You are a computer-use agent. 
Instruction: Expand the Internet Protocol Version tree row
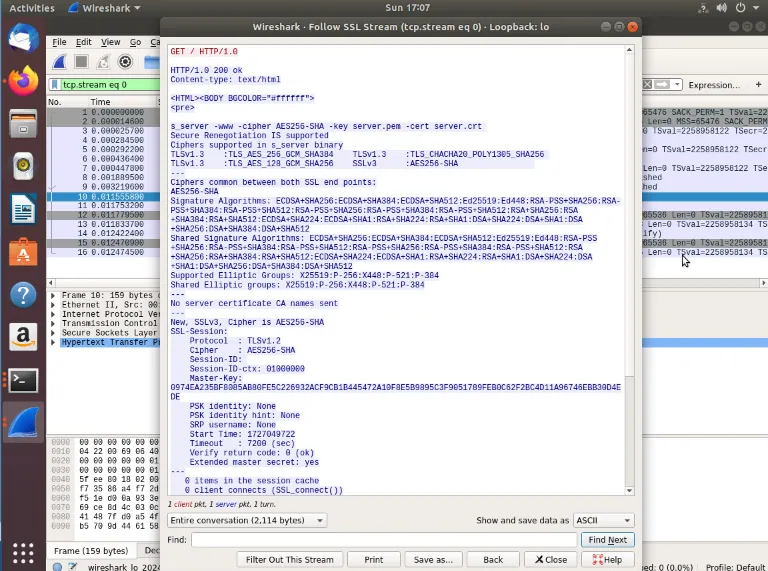click(x=53, y=314)
